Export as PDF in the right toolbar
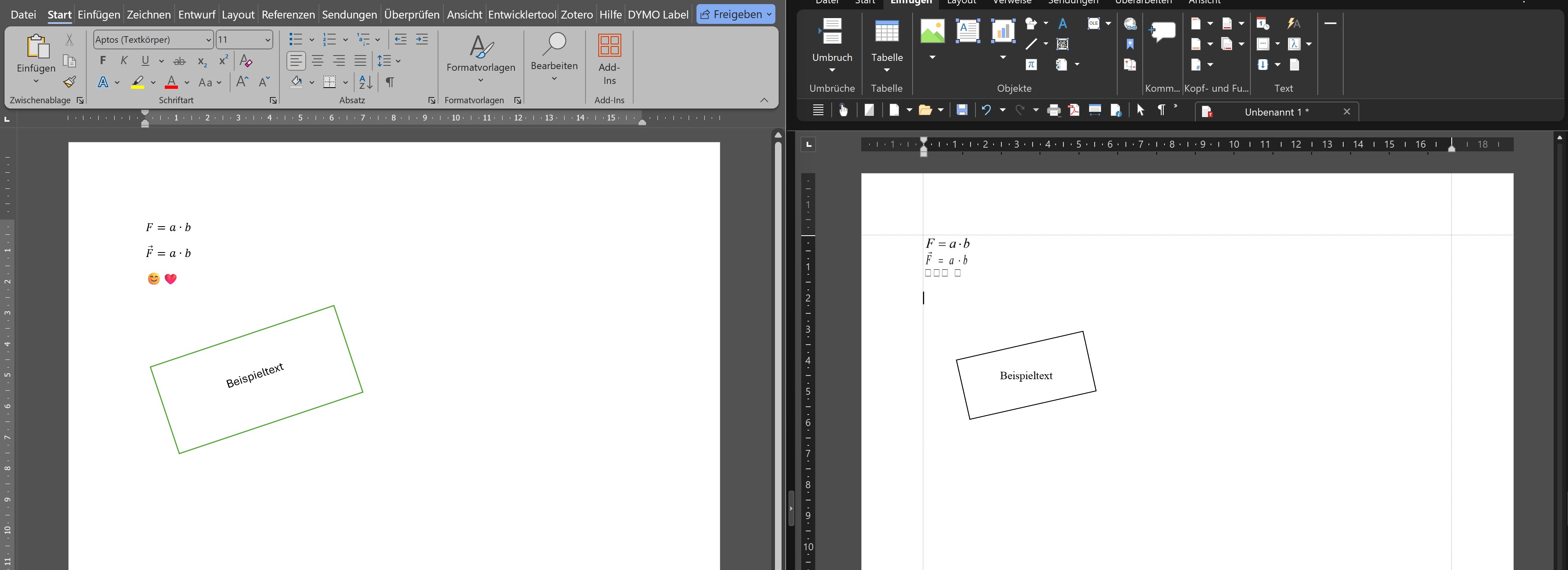The image size is (1568, 570). point(1074,110)
